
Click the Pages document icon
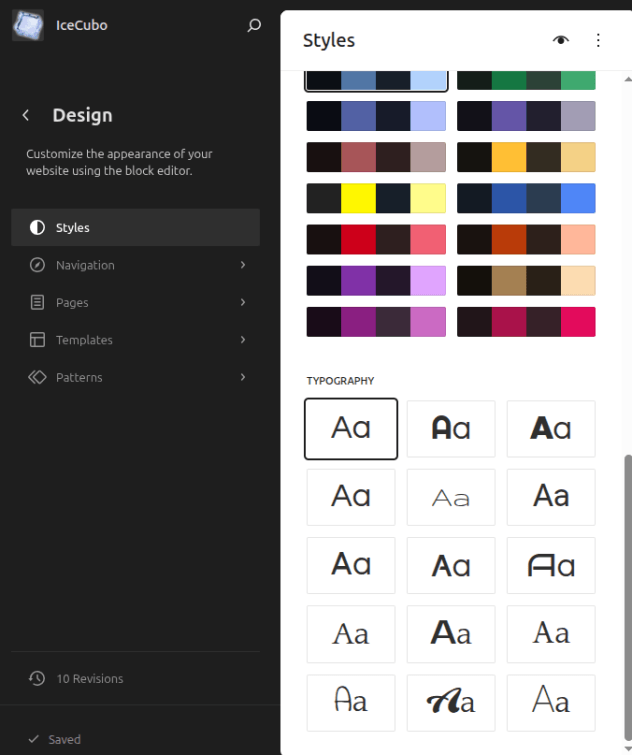pos(37,302)
